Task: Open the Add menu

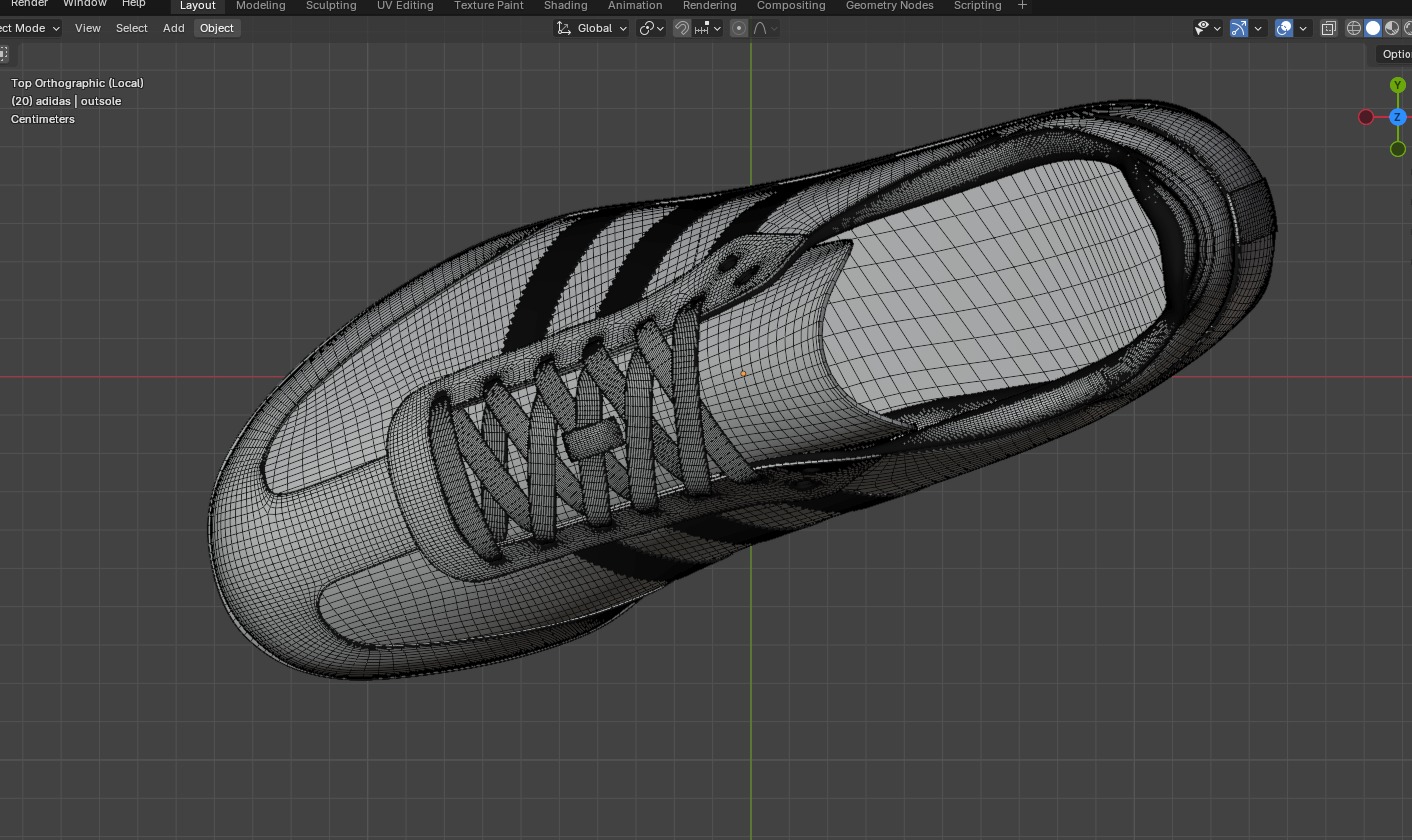Action: point(173,28)
